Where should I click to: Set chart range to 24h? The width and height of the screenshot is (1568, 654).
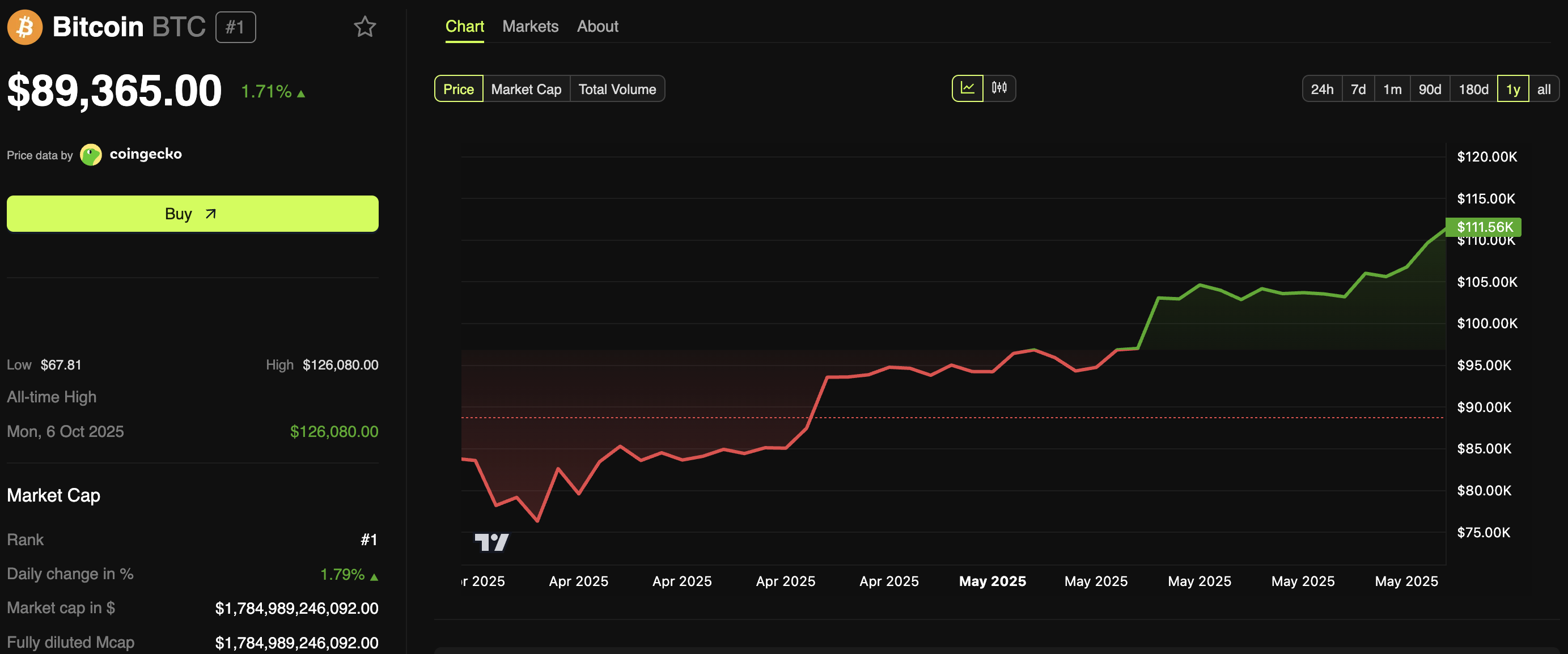1321,90
